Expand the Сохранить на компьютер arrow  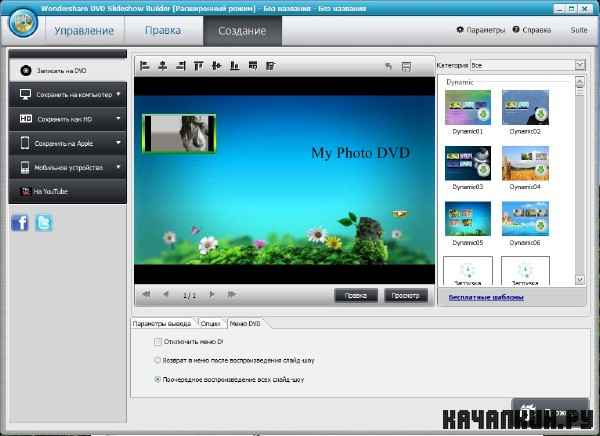click(x=118, y=94)
